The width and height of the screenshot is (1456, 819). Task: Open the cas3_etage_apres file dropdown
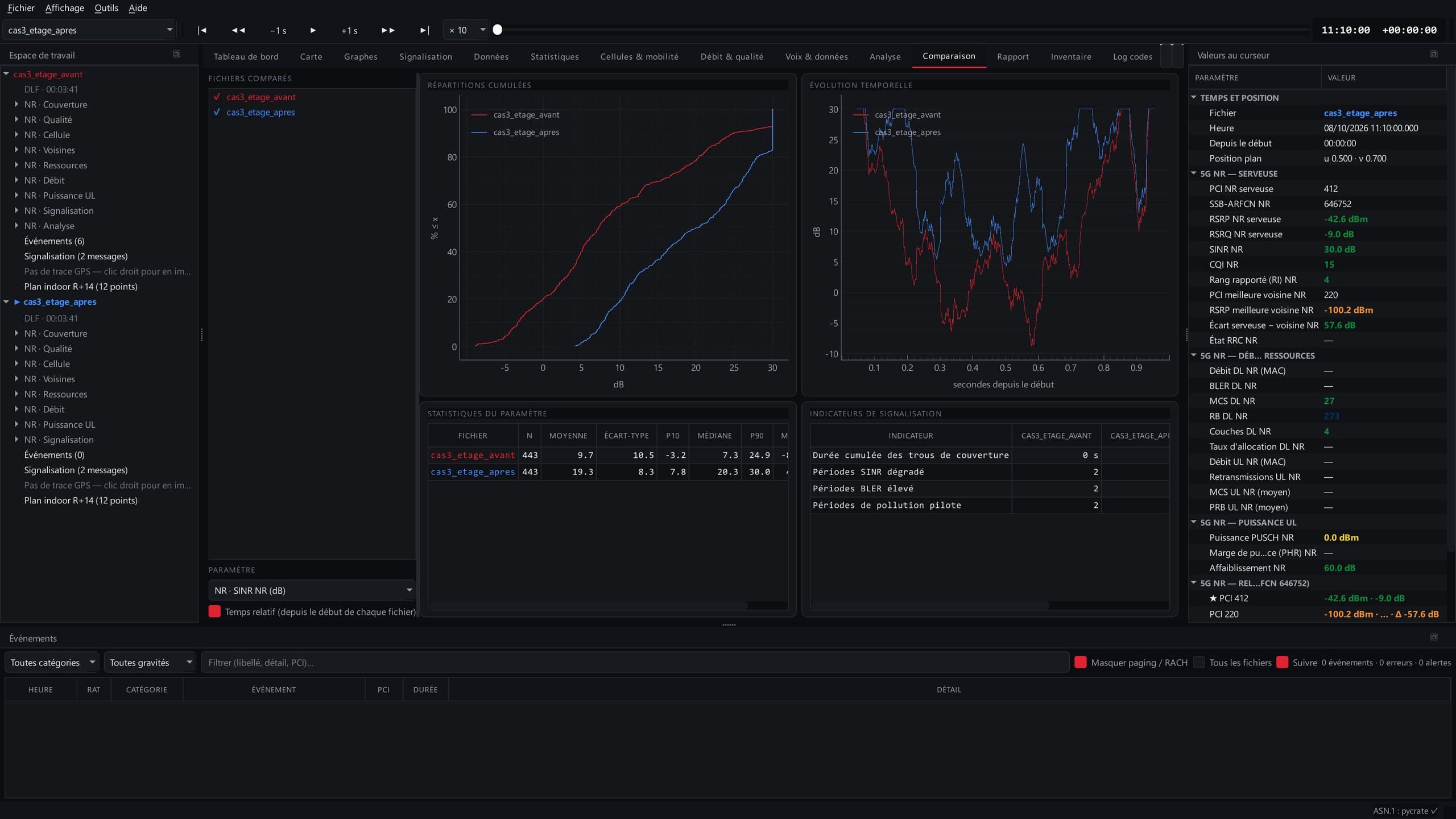point(89,30)
